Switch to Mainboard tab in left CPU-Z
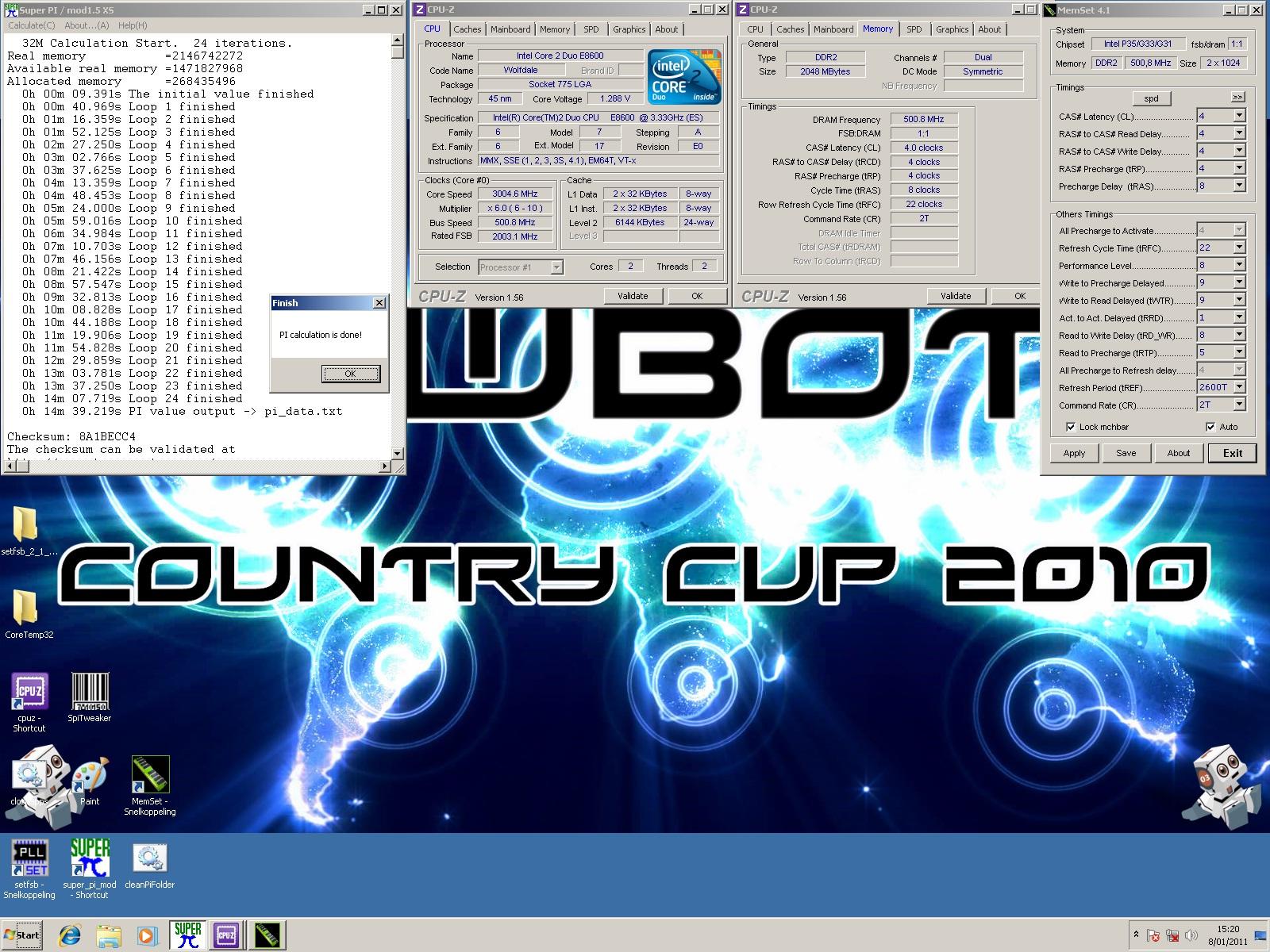This screenshot has width=1270, height=952. 510,29
